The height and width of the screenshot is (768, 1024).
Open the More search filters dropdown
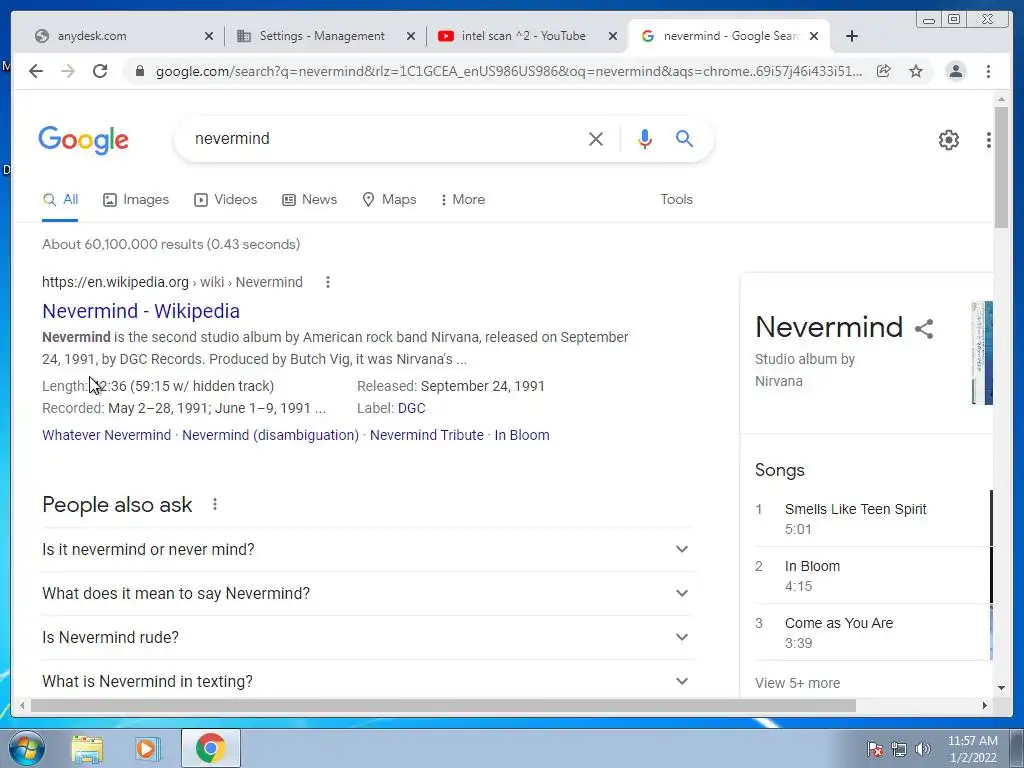point(462,200)
